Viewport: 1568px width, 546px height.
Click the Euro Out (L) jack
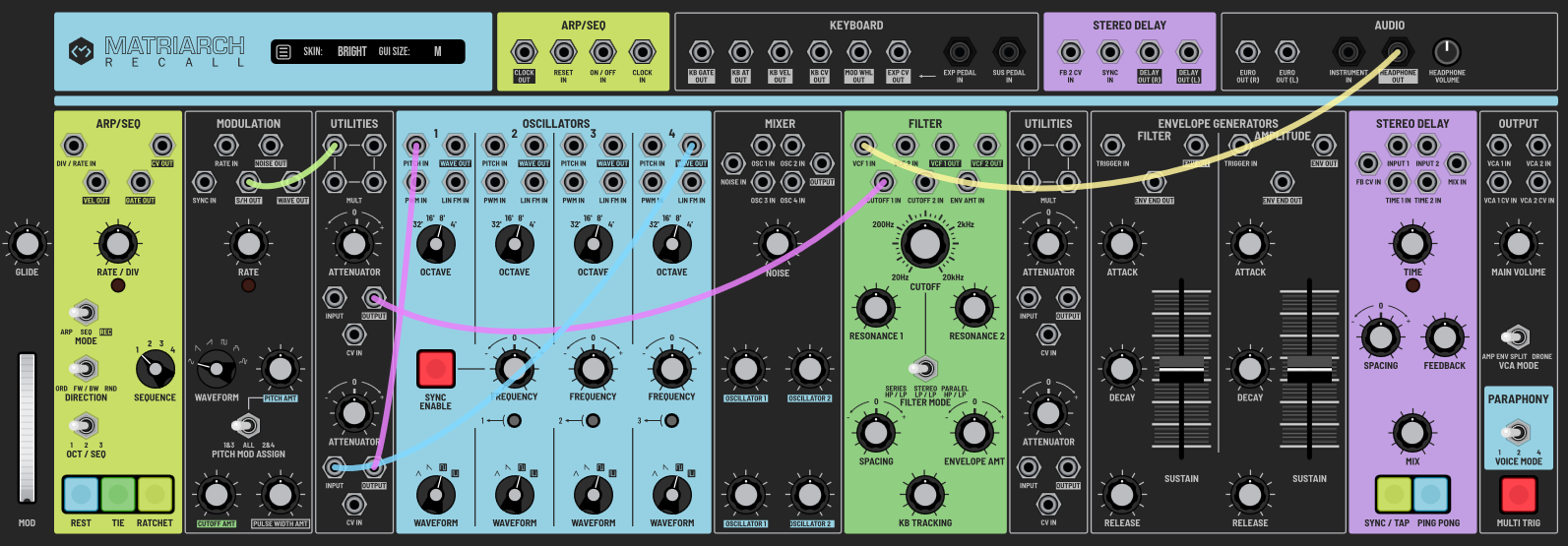point(1286,51)
